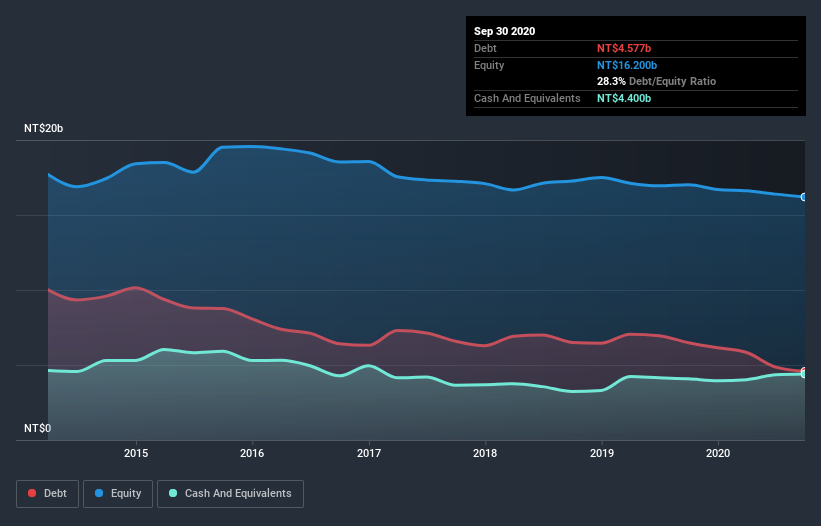Toggle the Cash And Equivalents legend button
Image resolution: width=821 pixels, height=526 pixels.
pyautogui.click(x=230, y=494)
